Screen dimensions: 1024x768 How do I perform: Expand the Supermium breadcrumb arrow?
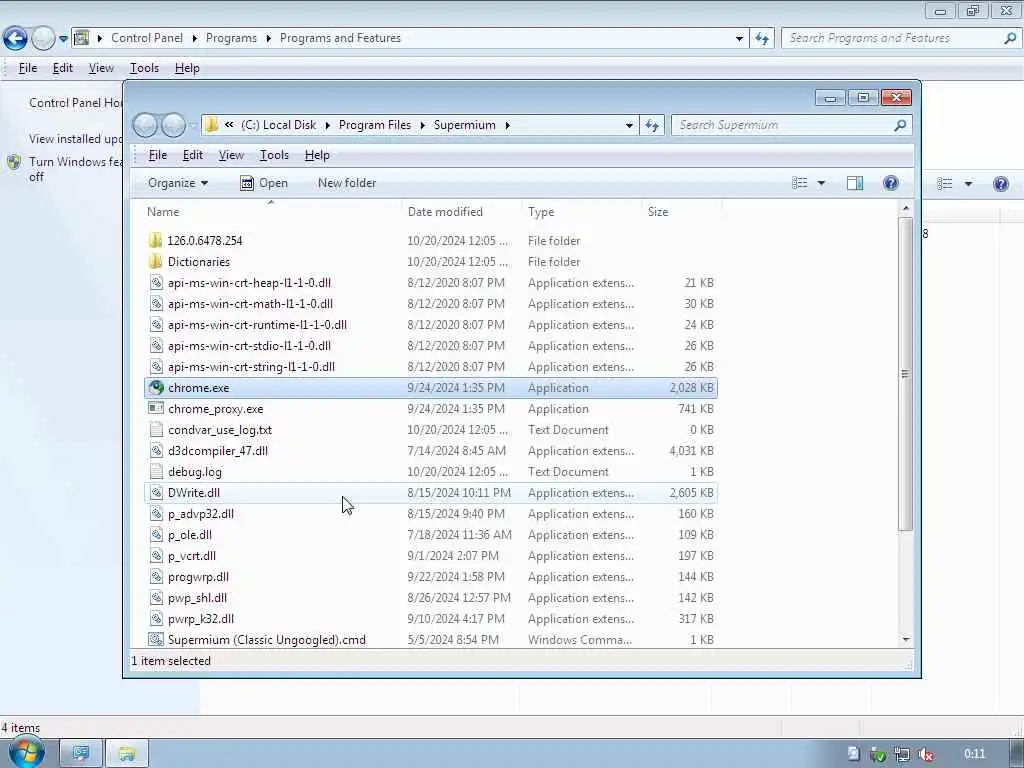[507, 125]
